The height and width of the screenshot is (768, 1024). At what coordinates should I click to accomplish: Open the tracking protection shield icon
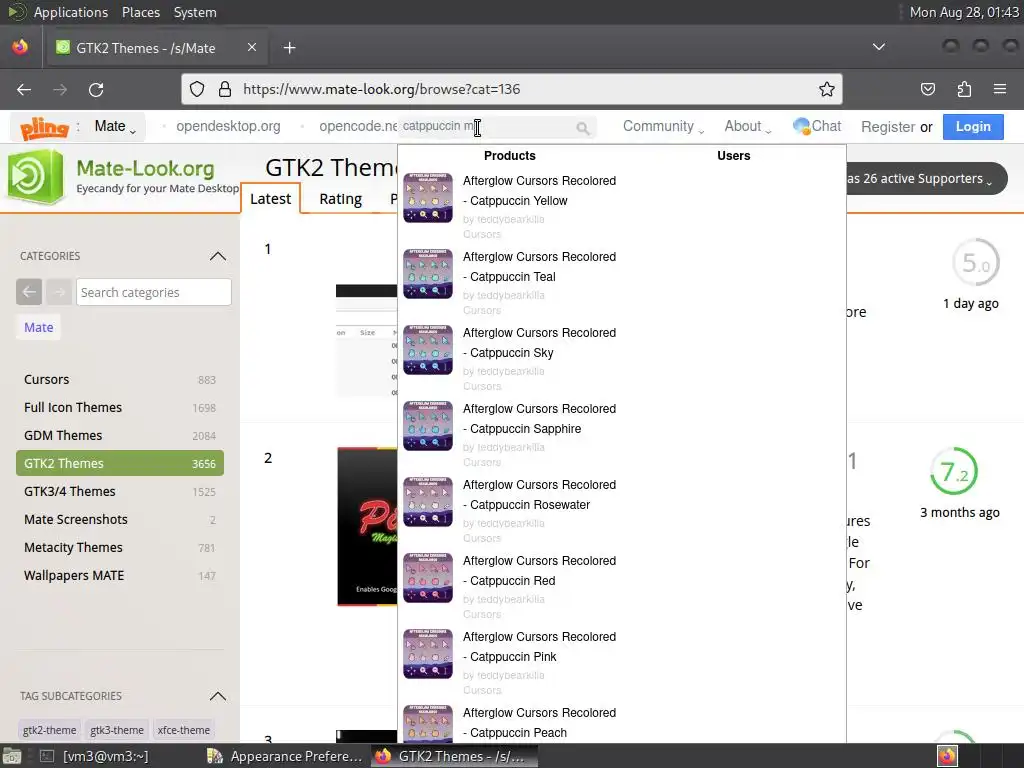[197, 89]
